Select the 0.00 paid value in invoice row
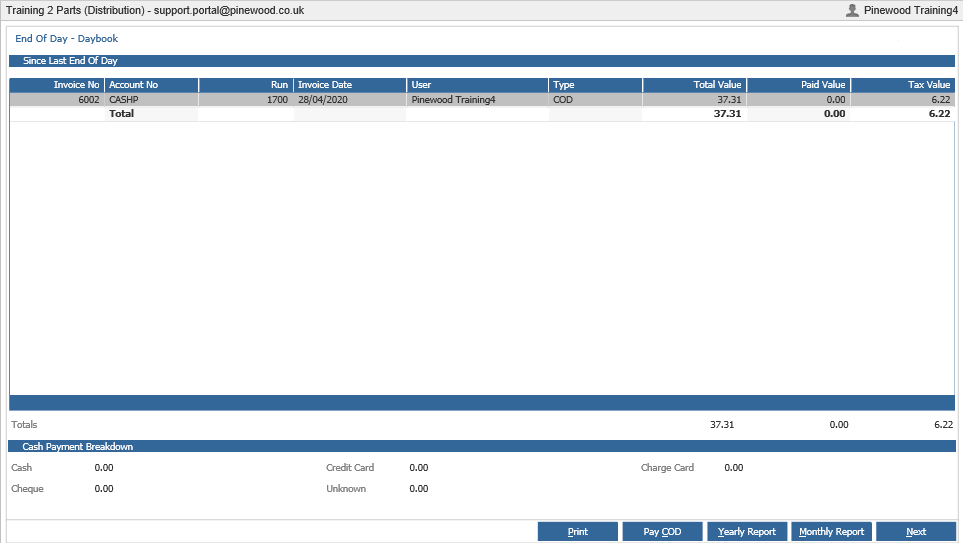963x543 pixels. pyautogui.click(x=799, y=100)
